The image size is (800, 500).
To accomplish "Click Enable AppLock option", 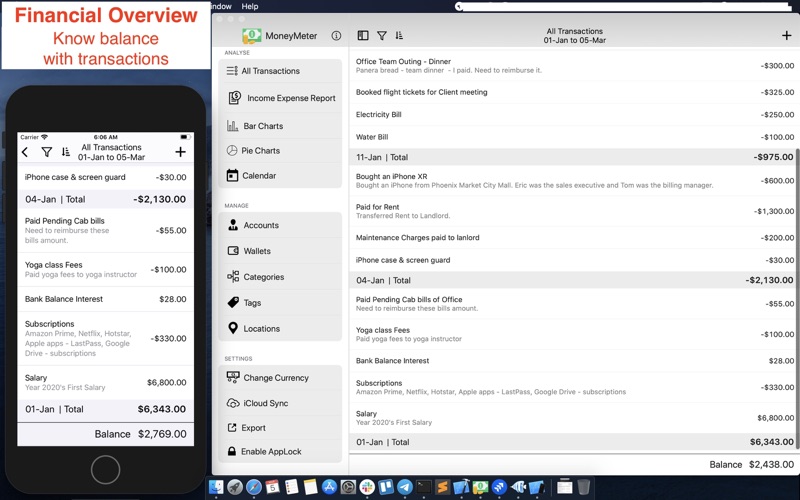I will pyautogui.click(x=280, y=452).
